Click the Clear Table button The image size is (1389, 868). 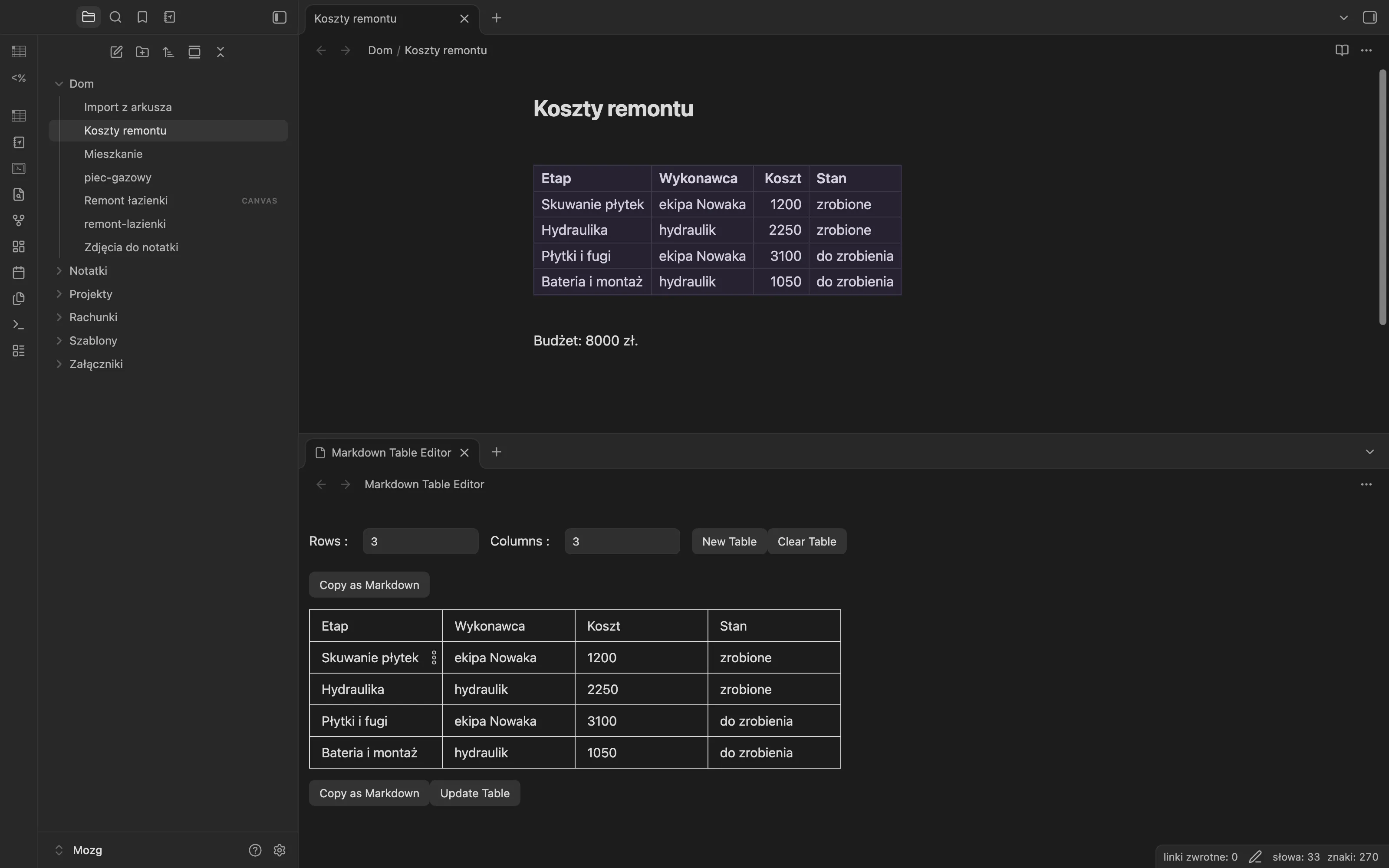click(x=806, y=541)
